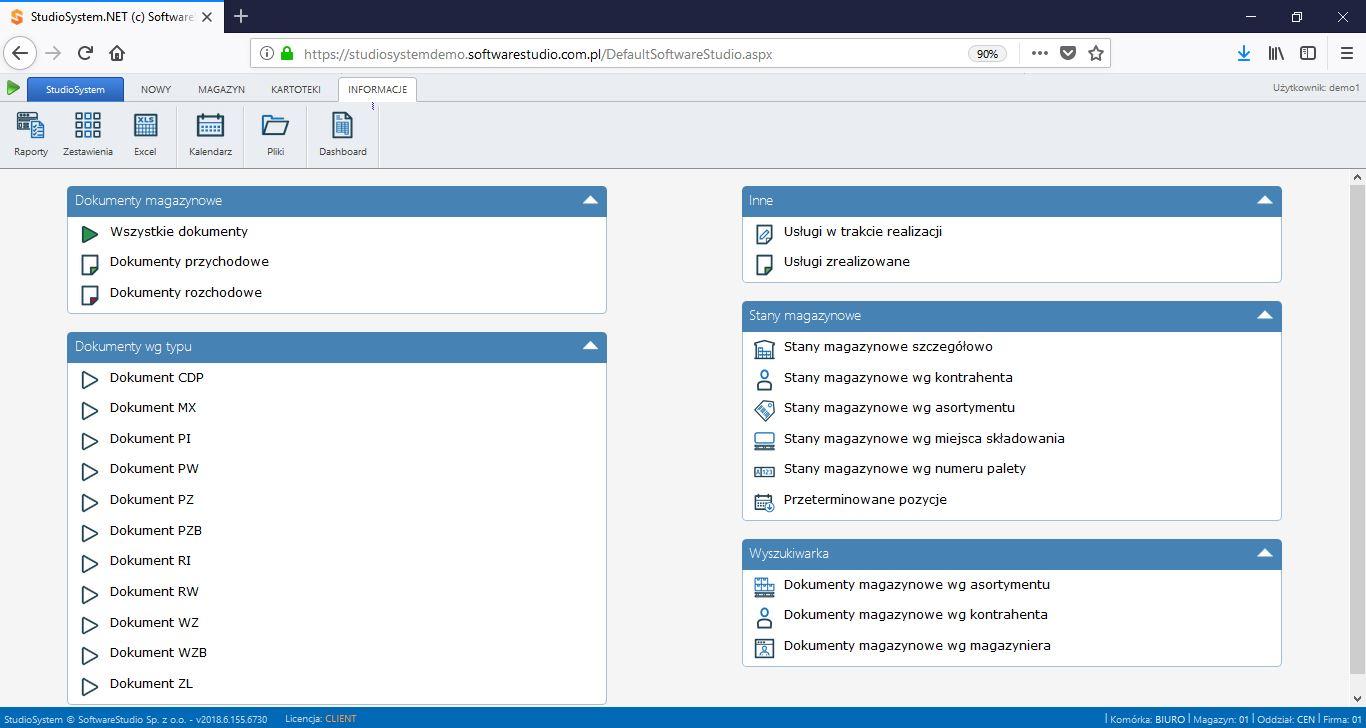The height and width of the screenshot is (728, 1366).
Task: Click icon for Dokumenty wg magazyniera
Action: point(764,648)
